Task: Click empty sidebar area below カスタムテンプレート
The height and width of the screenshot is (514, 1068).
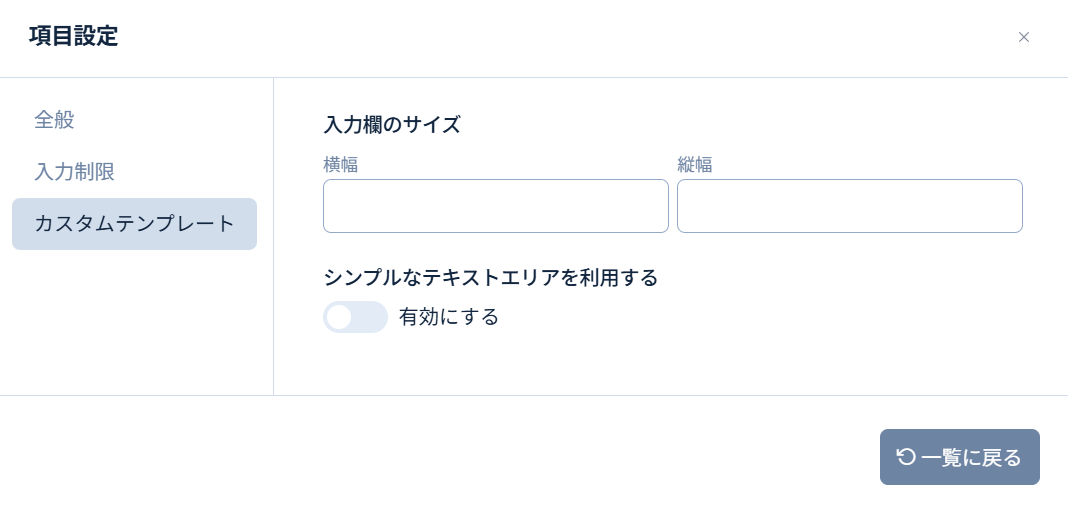Action: 134,320
